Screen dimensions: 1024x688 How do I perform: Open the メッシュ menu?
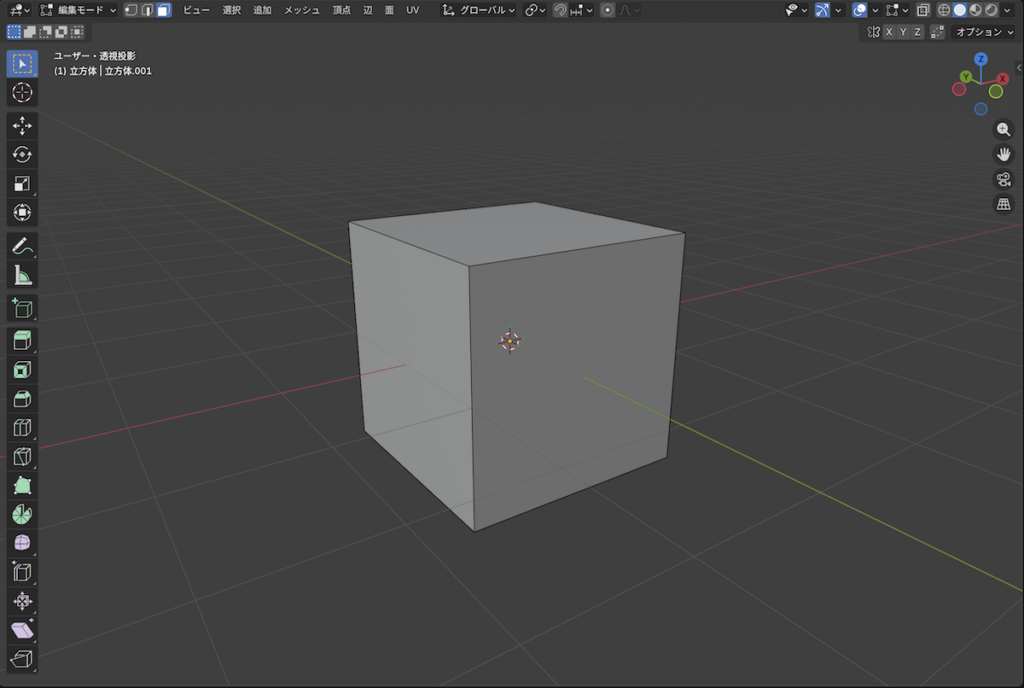pos(302,10)
